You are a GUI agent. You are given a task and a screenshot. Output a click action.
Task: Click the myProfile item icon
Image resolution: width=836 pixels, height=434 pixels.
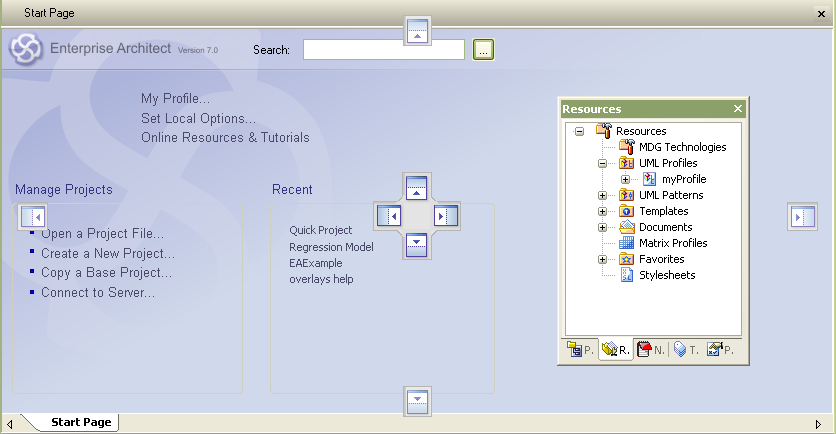click(x=649, y=179)
